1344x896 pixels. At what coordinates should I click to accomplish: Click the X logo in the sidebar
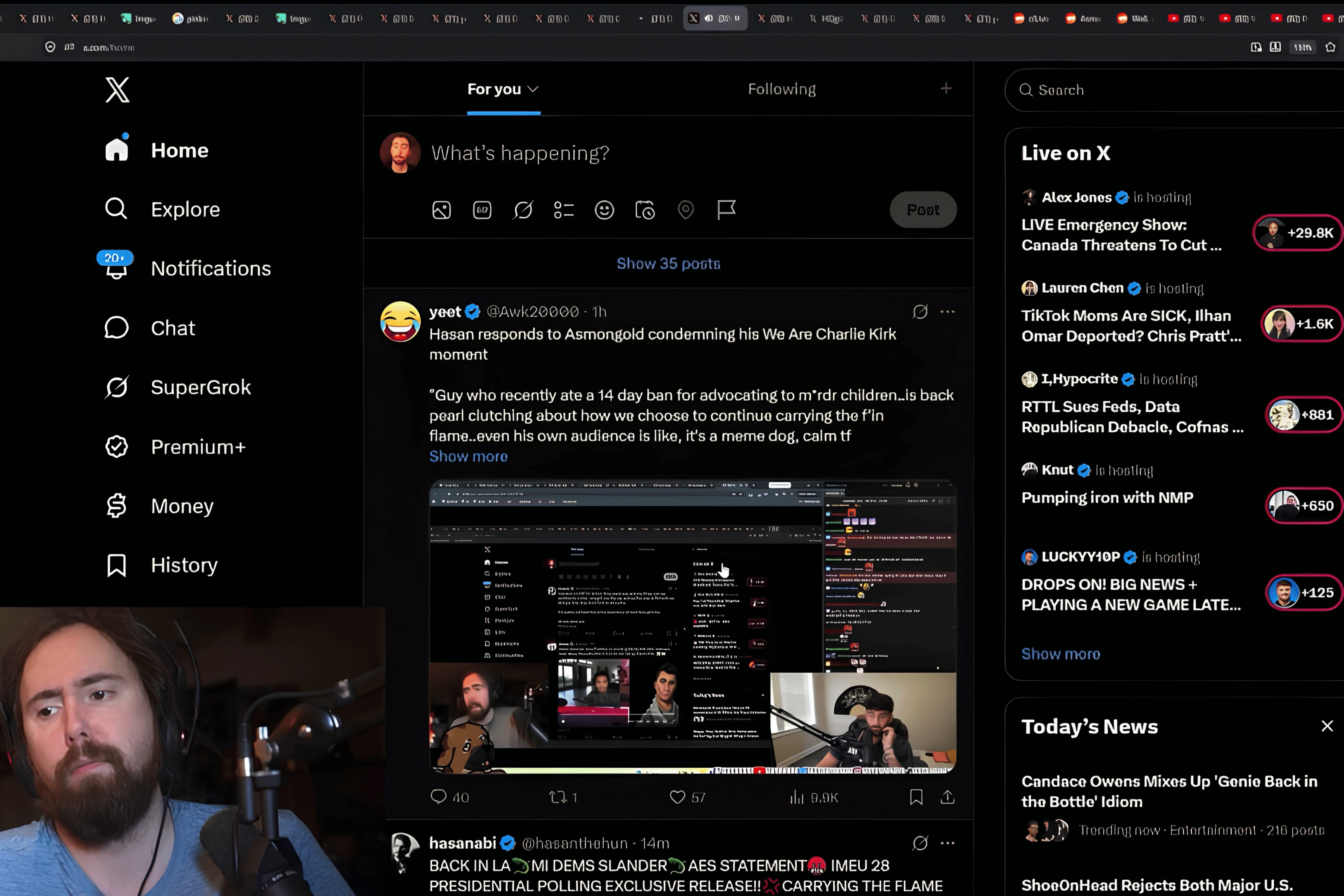(117, 90)
